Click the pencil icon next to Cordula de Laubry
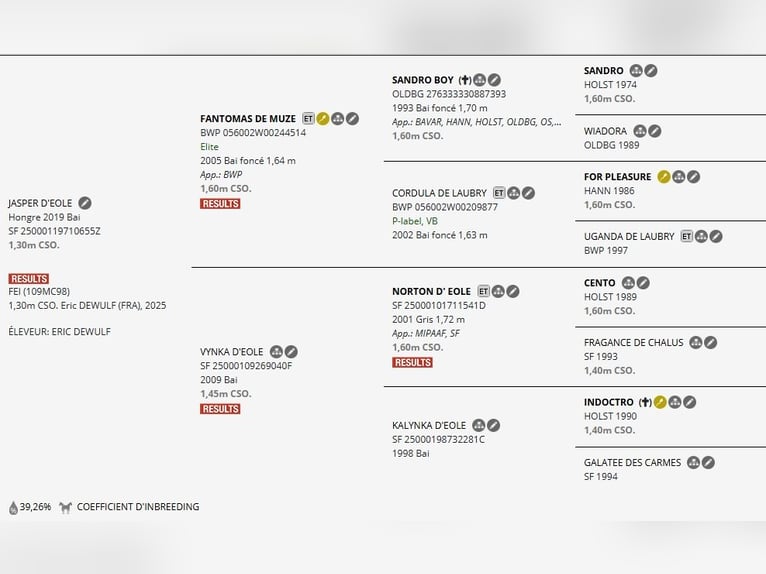Viewport: 766px width, 574px height. [529, 193]
